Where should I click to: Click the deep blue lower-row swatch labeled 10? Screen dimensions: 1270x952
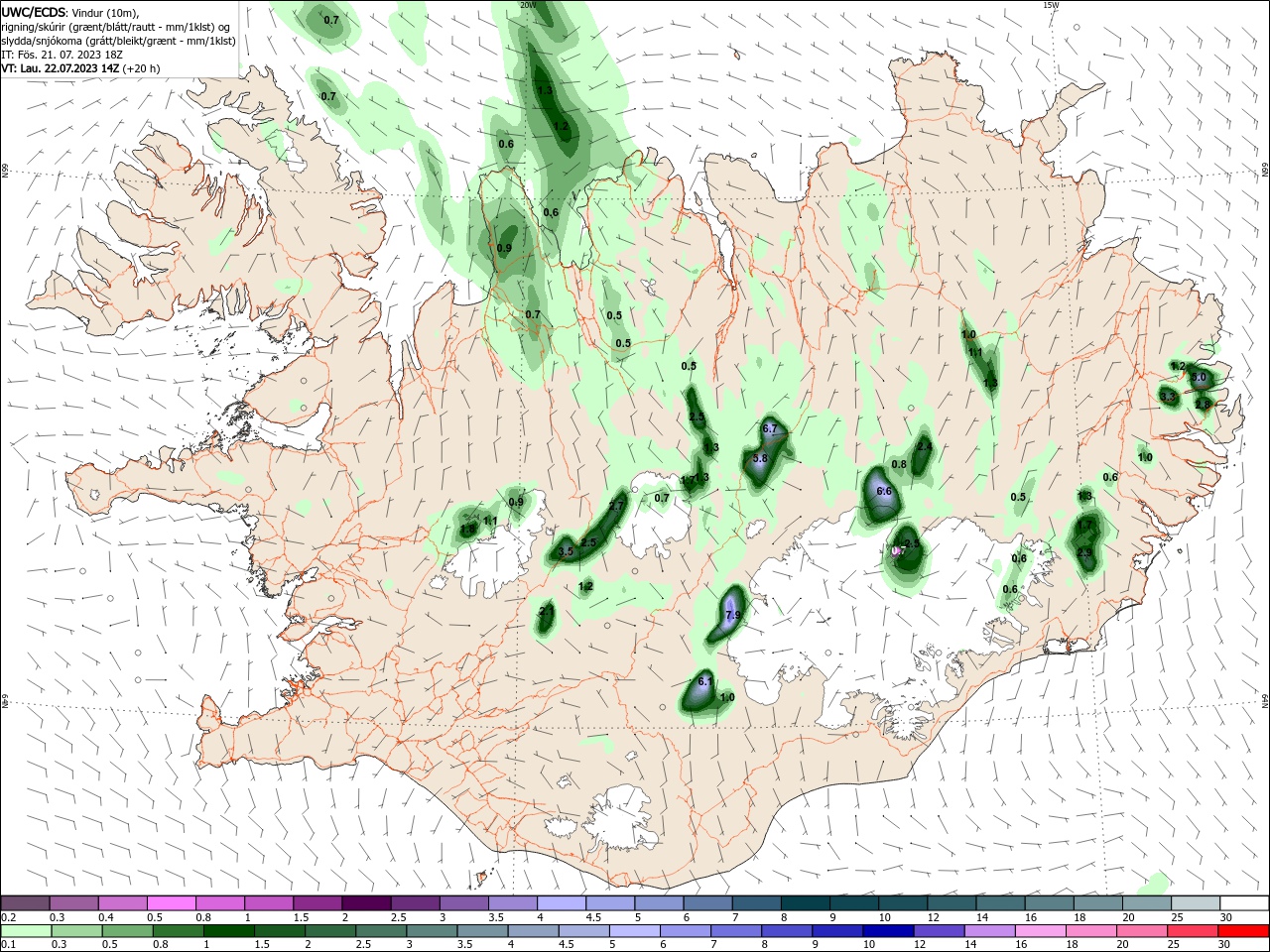coord(888,931)
